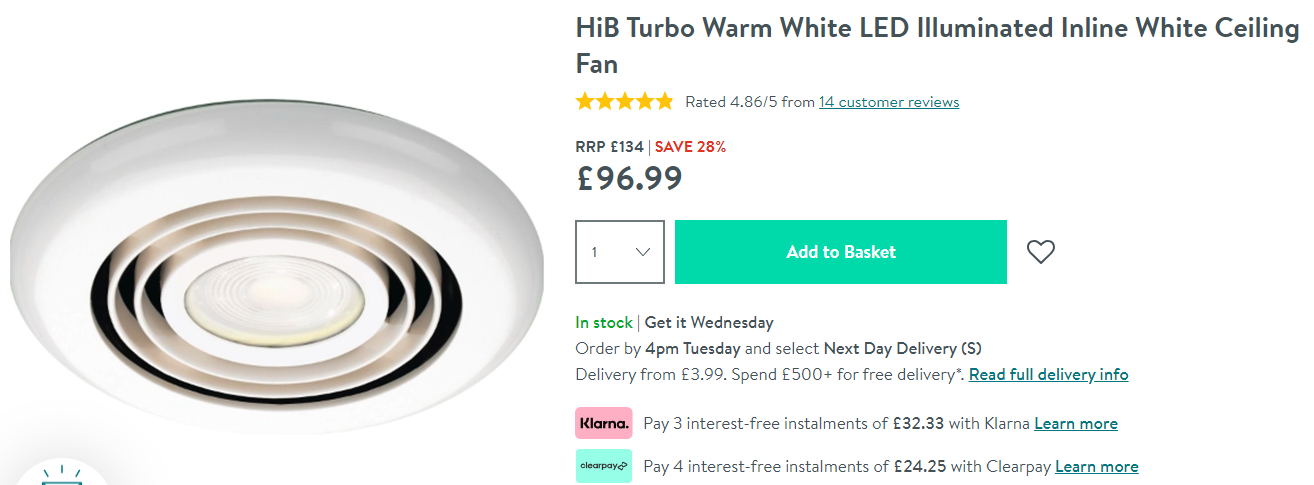
Task: Click the HiB Turbo product title
Action: pos(936,45)
